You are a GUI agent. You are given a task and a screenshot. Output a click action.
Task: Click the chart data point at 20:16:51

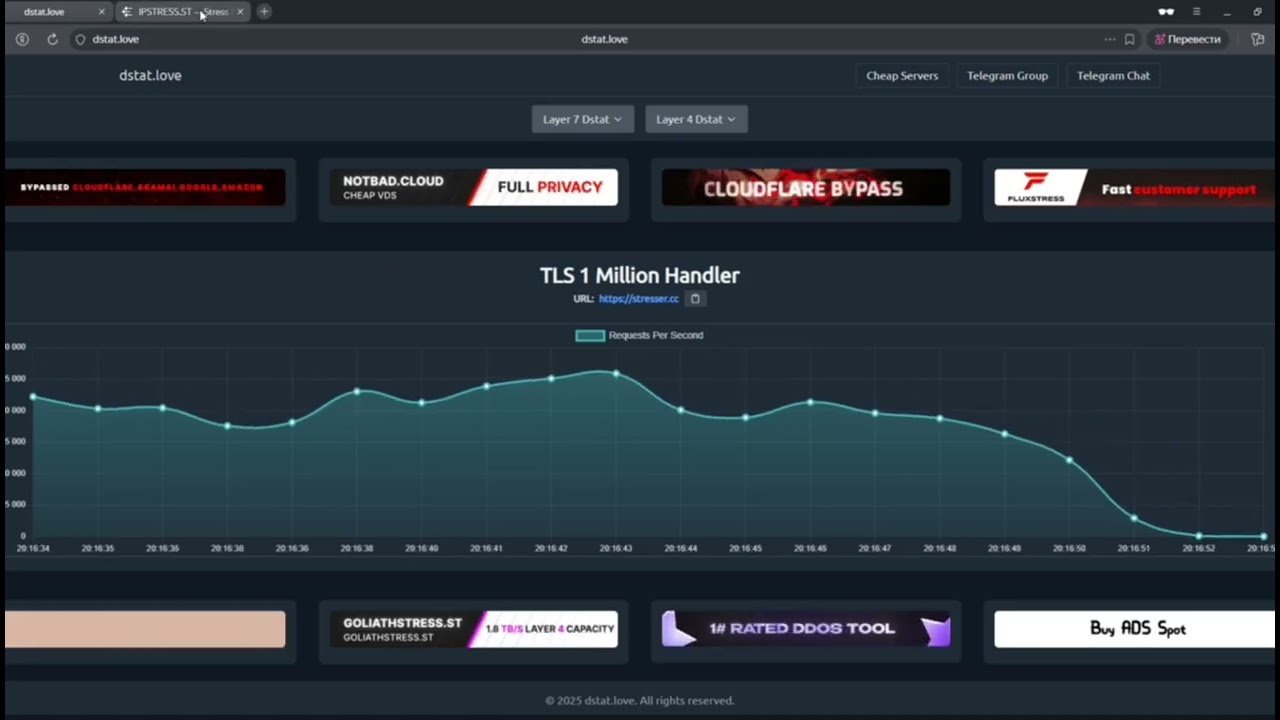point(1134,518)
